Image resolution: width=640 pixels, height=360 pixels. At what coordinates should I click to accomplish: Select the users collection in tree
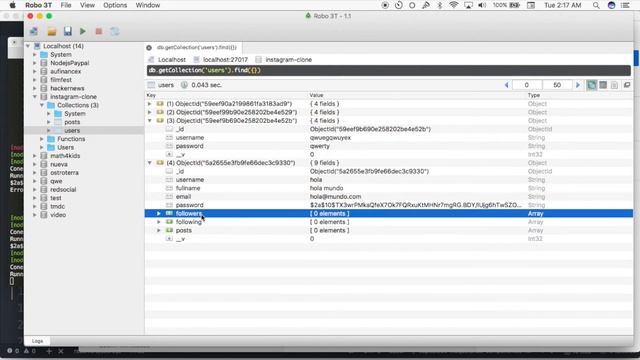[72, 131]
